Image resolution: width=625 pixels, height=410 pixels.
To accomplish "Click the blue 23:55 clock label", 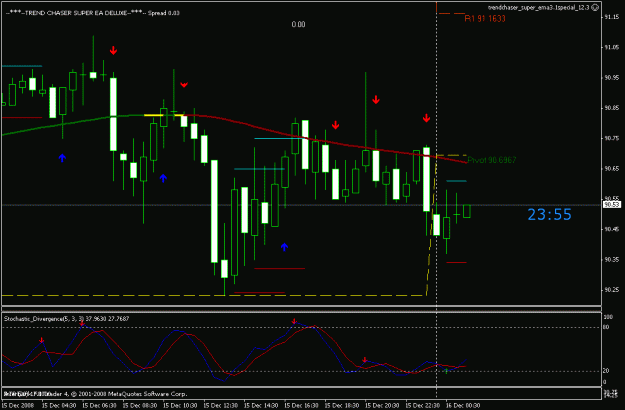I will click(550, 215).
